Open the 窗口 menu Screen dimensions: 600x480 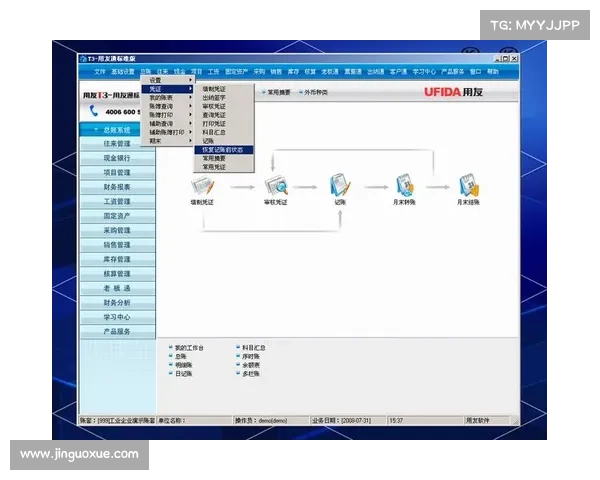(475, 72)
